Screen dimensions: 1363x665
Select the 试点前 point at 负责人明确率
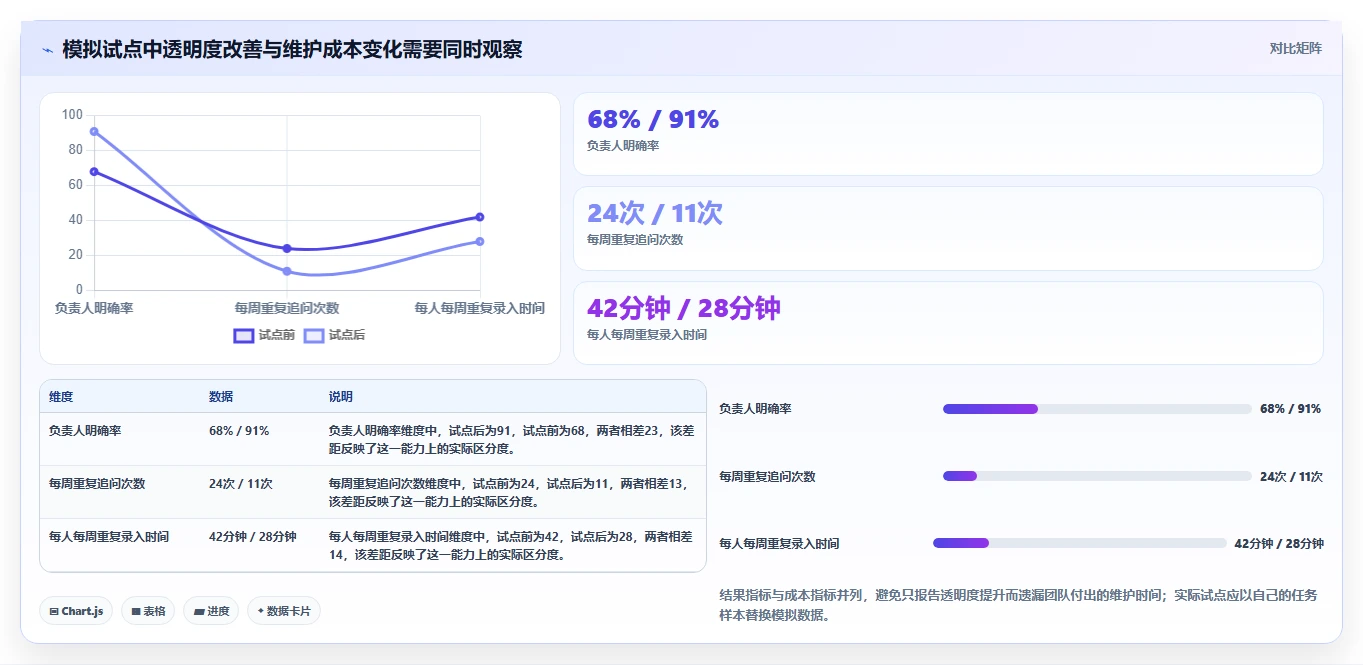[94, 172]
